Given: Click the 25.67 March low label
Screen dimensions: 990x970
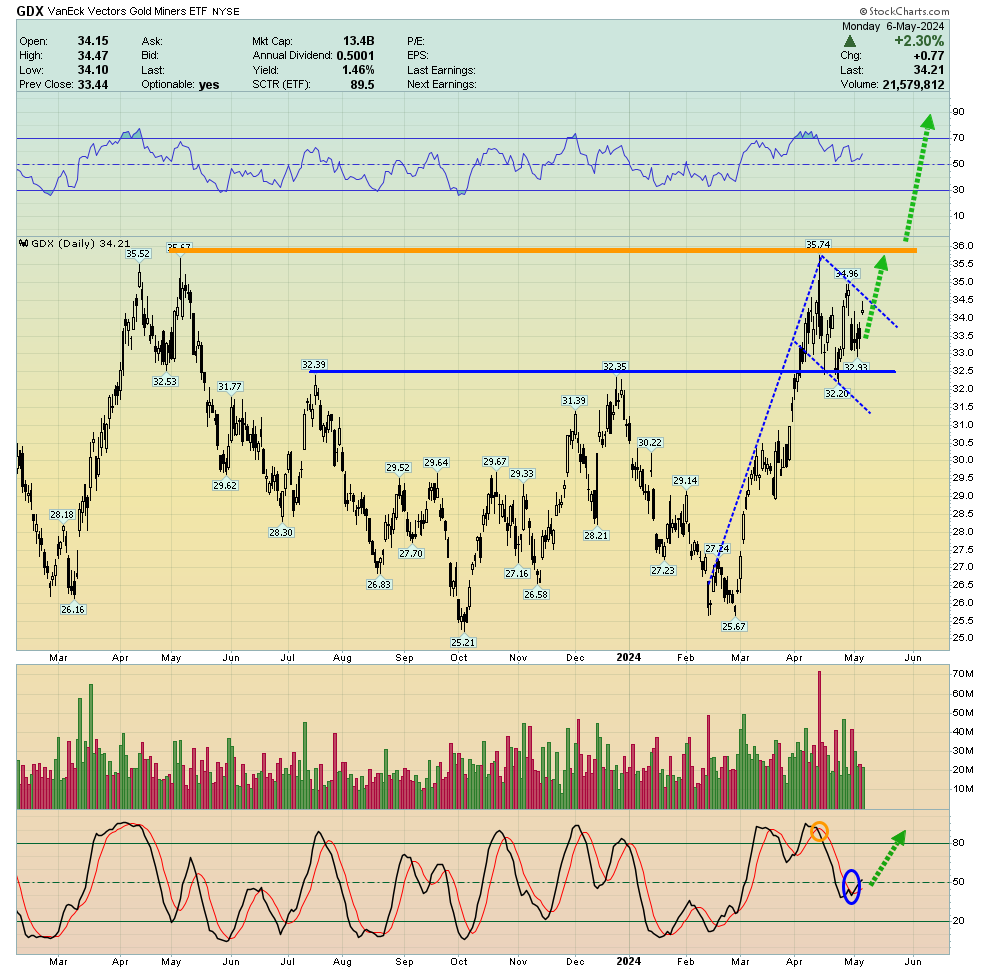Looking at the screenshot, I should pos(734,626).
